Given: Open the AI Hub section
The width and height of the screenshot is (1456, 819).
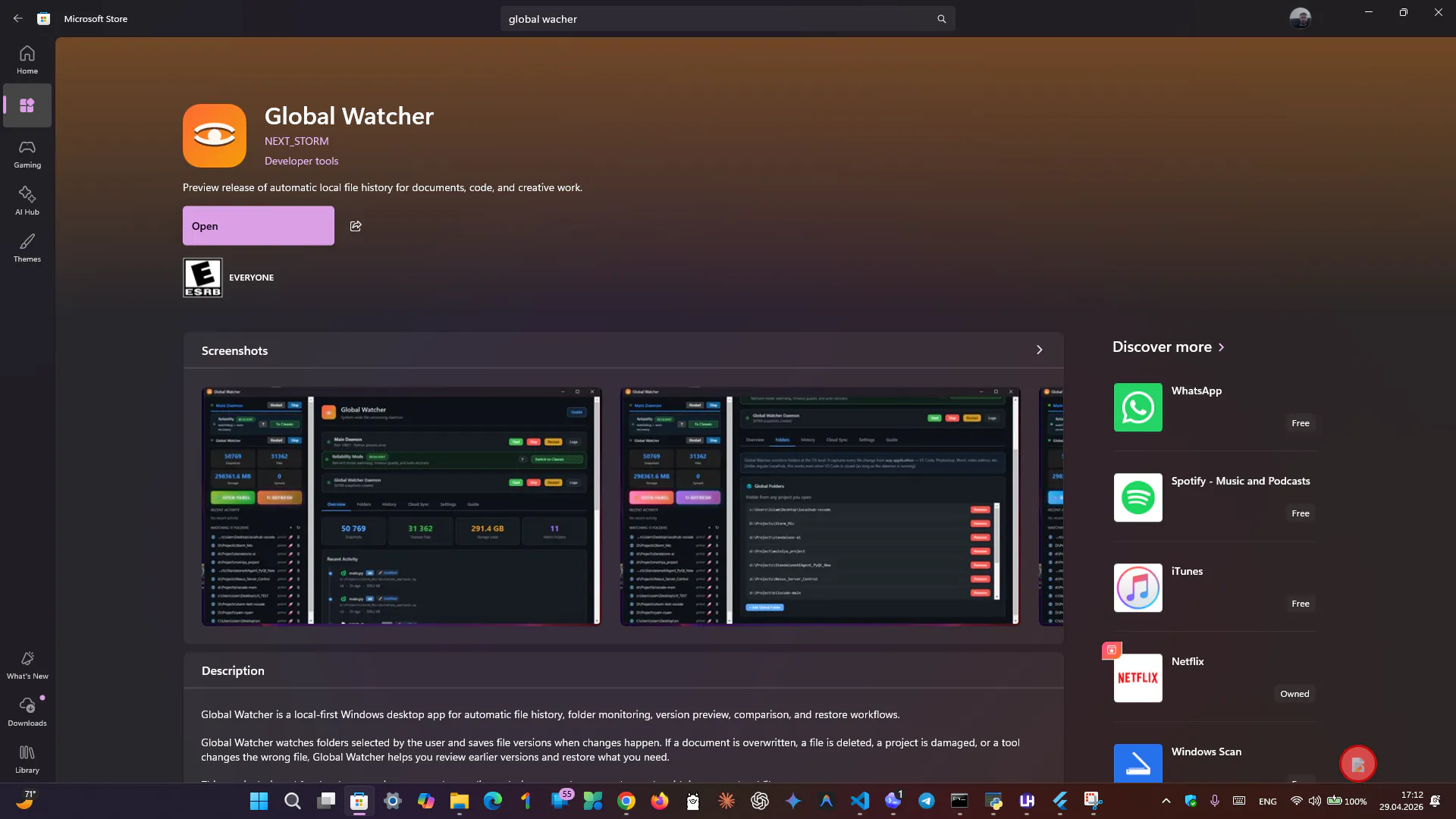Looking at the screenshot, I should pyautogui.click(x=27, y=201).
